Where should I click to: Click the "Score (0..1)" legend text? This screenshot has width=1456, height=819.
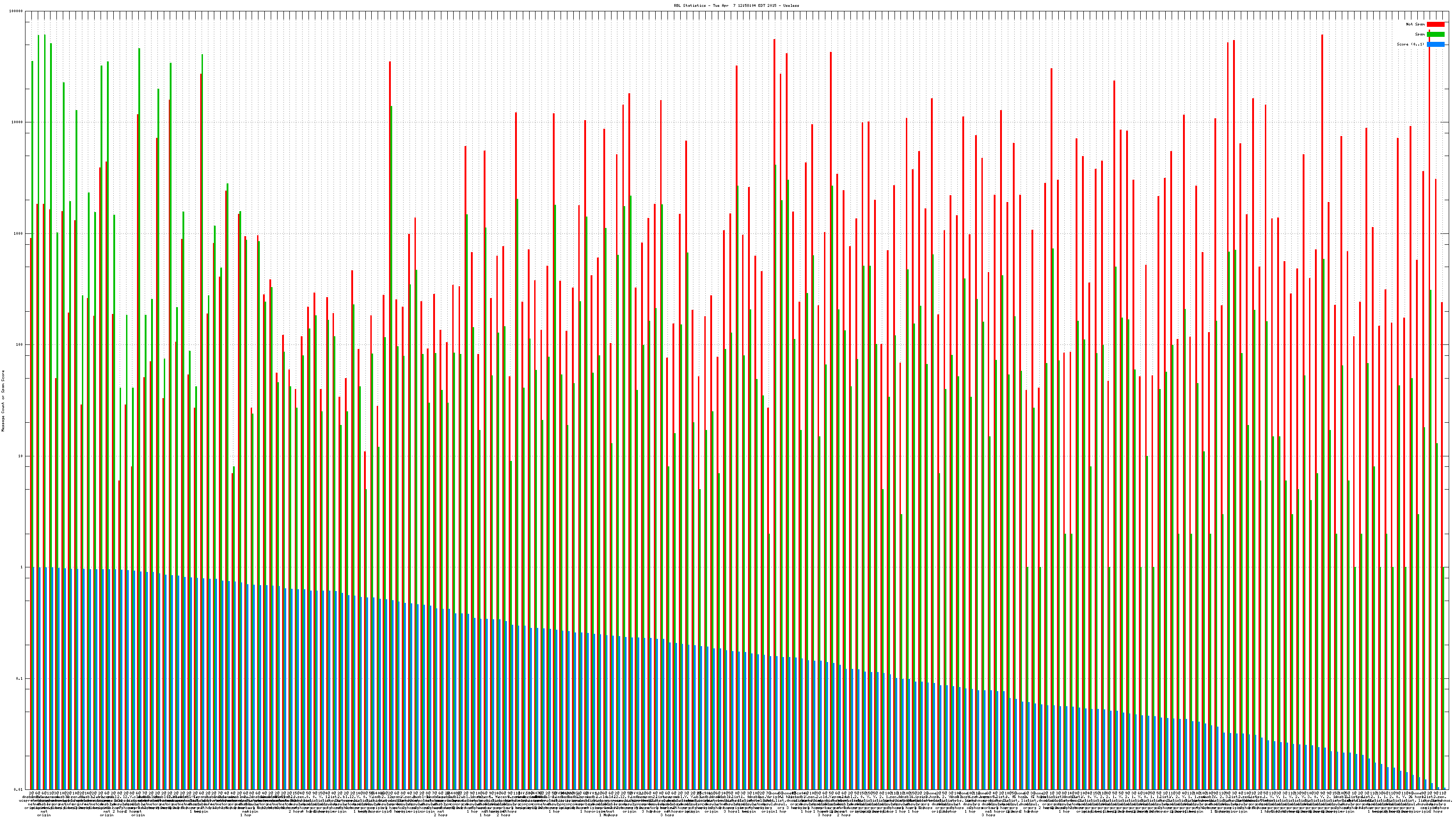tap(1410, 44)
